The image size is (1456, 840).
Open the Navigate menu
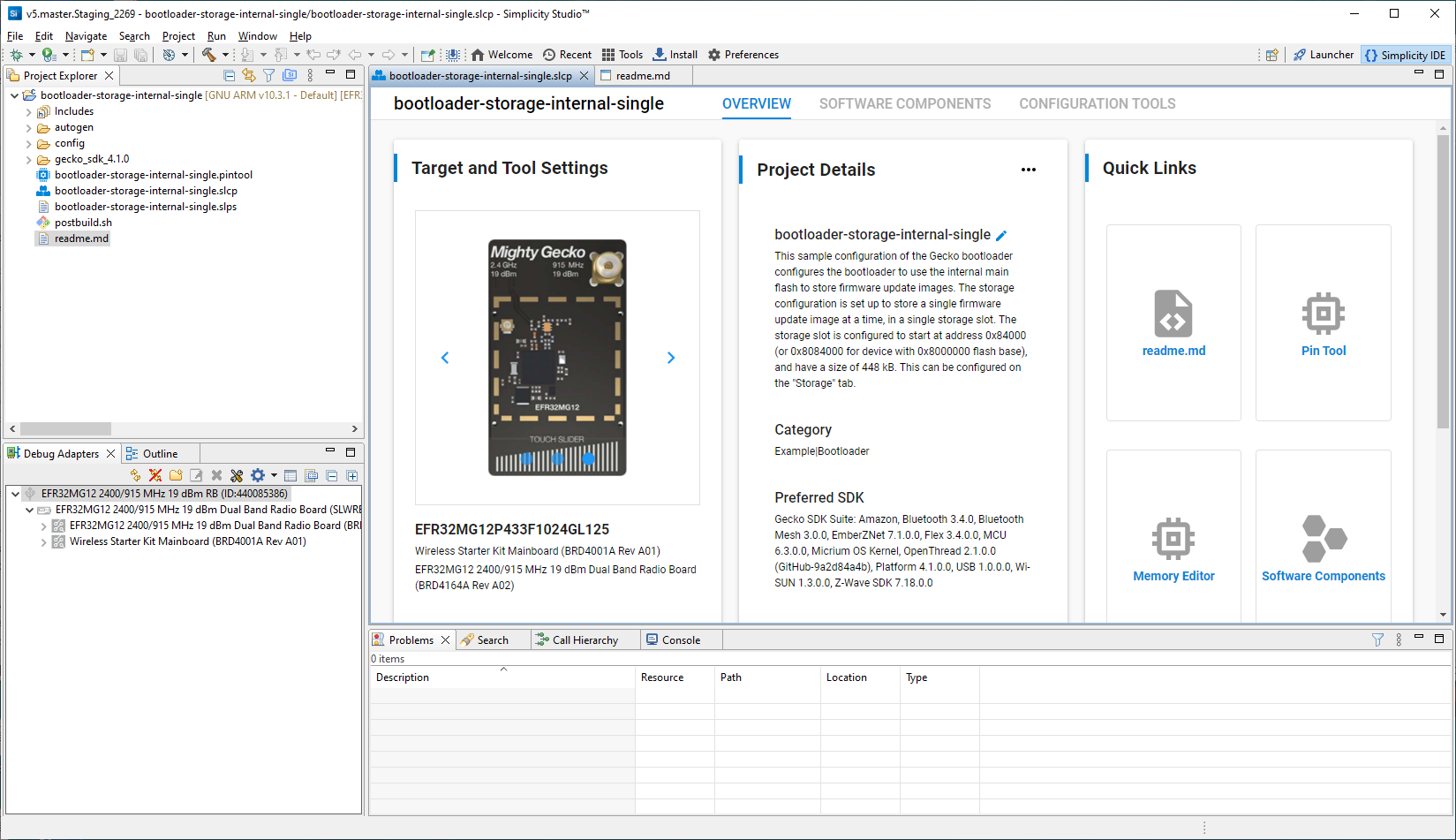coord(86,35)
